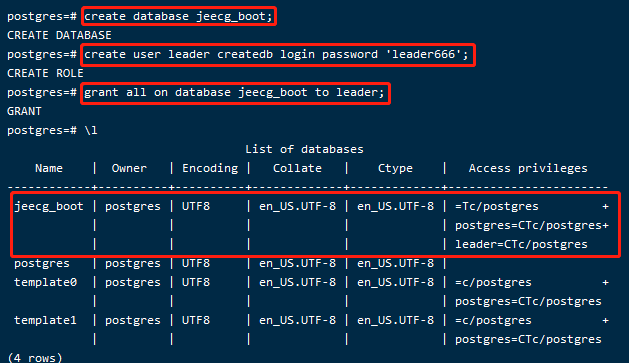This screenshot has width=629, height=363.
Task: Click the 'List of databases' title
Action: 304,149
